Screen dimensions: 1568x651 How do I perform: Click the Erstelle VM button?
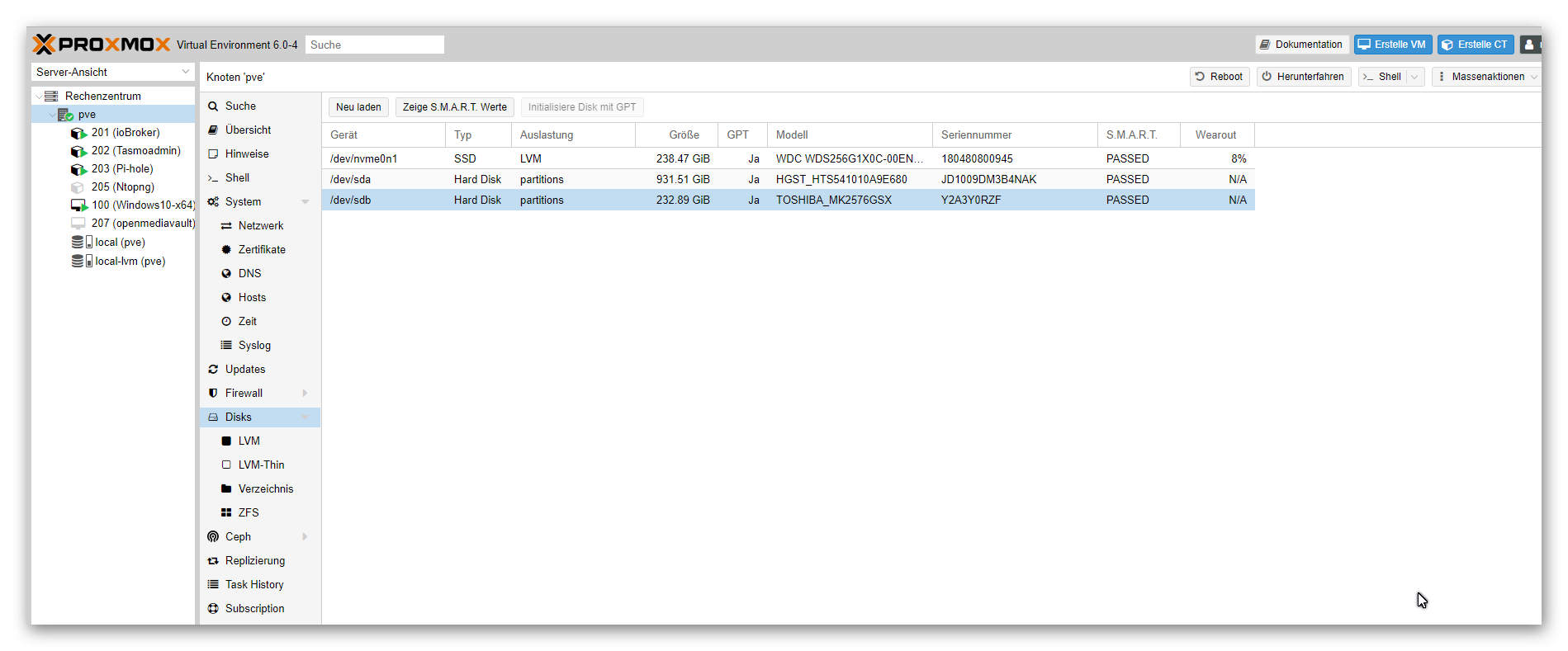[x=1393, y=45]
